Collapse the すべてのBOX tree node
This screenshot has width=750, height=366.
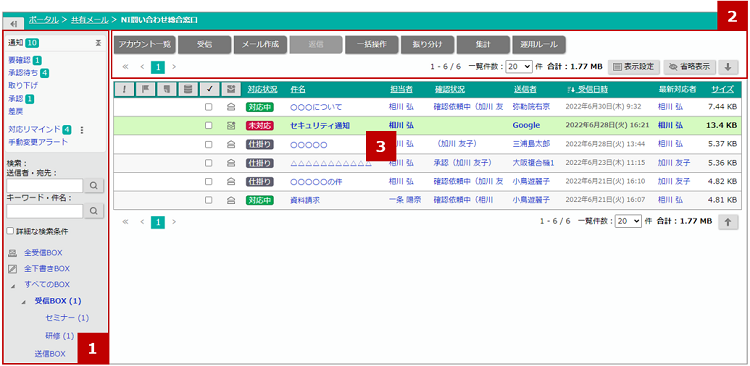click(x=13, y=286)
